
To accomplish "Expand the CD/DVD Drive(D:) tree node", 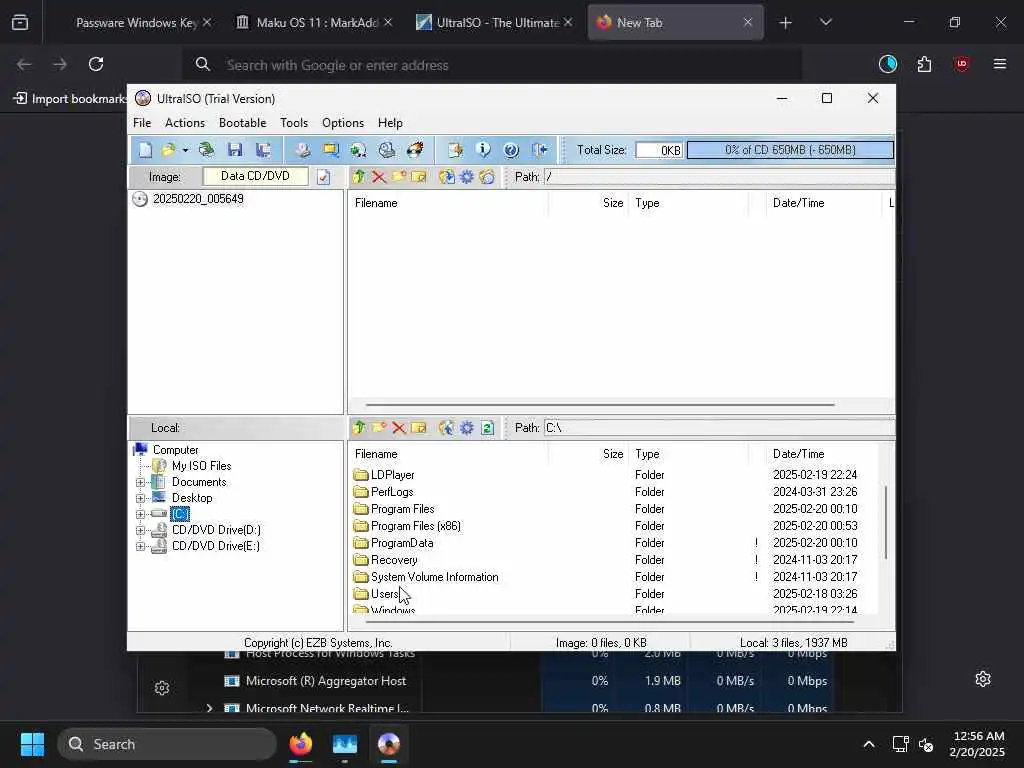I will tap(140, 530).
